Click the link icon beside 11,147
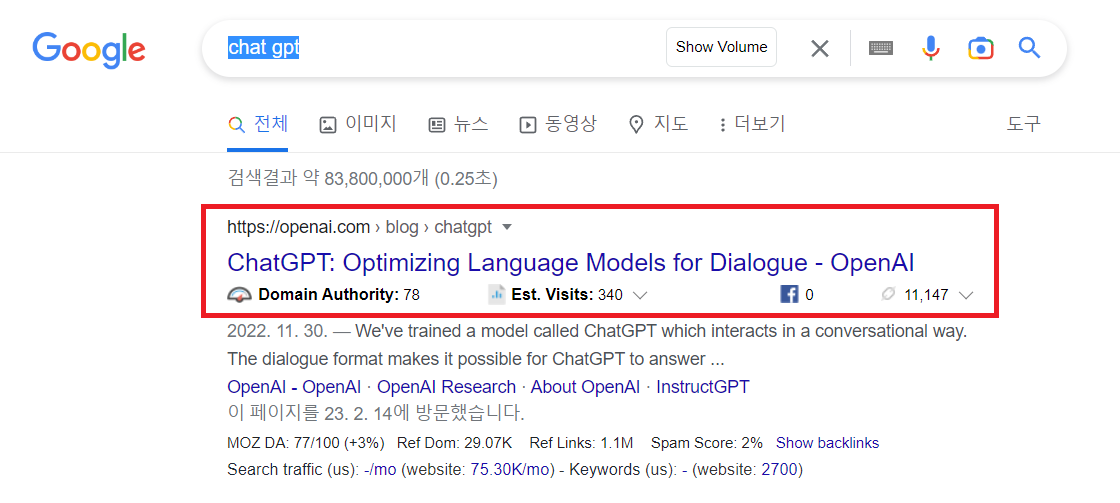This screenshot has height=503, width=1120. [889, 294]
